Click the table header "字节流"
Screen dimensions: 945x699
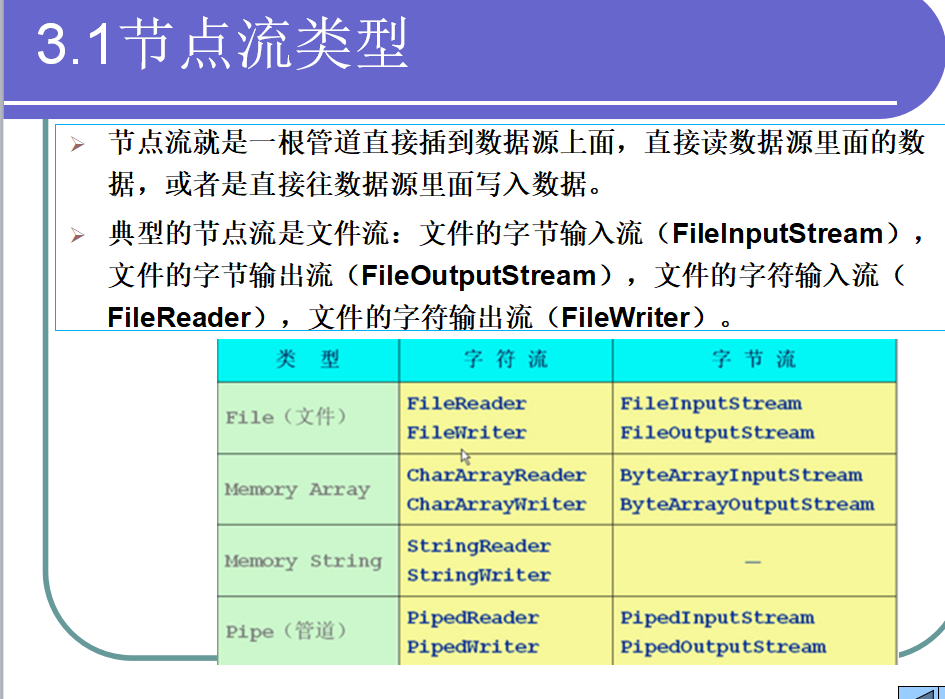tap(754, 359)
